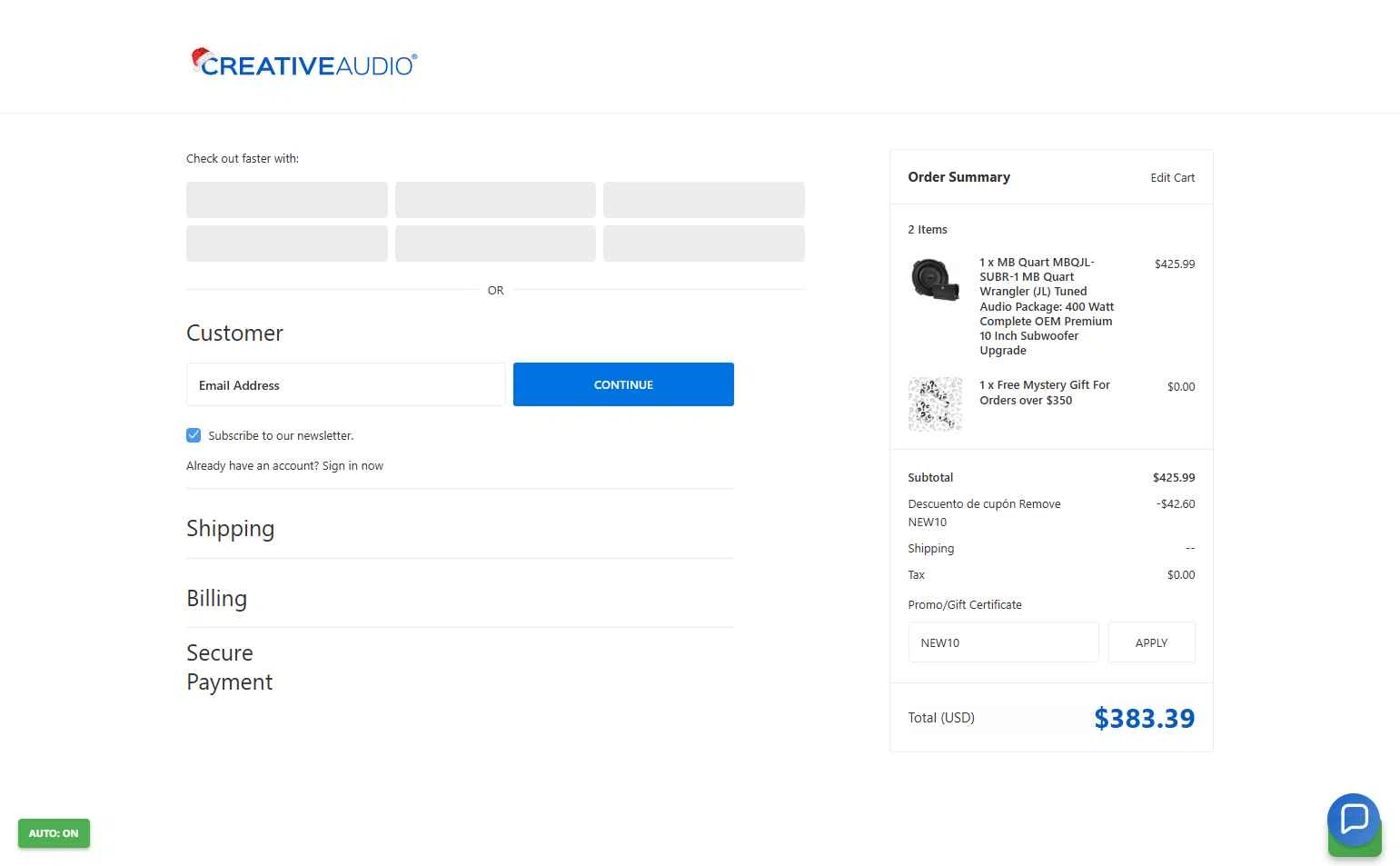Remove the NEW10 coupon discount
The image size is (1400, 866).
click(1039, 503)
